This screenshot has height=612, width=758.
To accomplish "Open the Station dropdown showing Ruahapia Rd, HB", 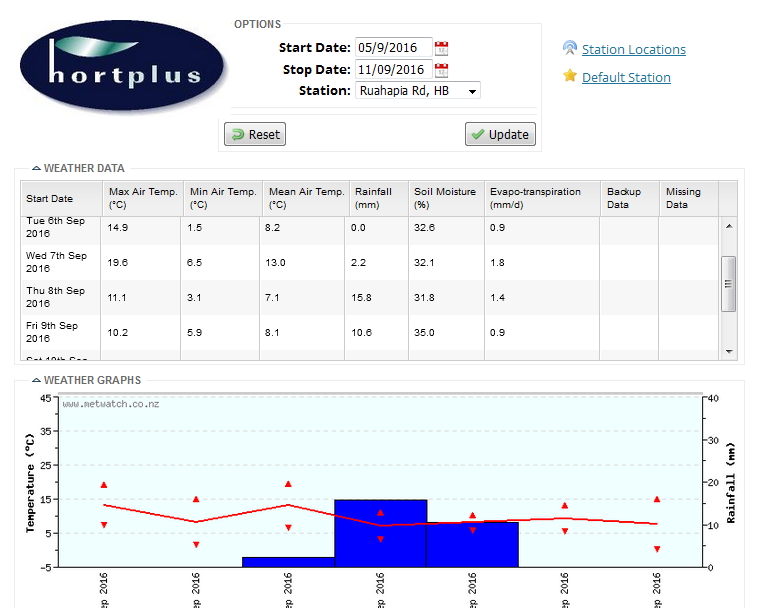I will [418, 90].
